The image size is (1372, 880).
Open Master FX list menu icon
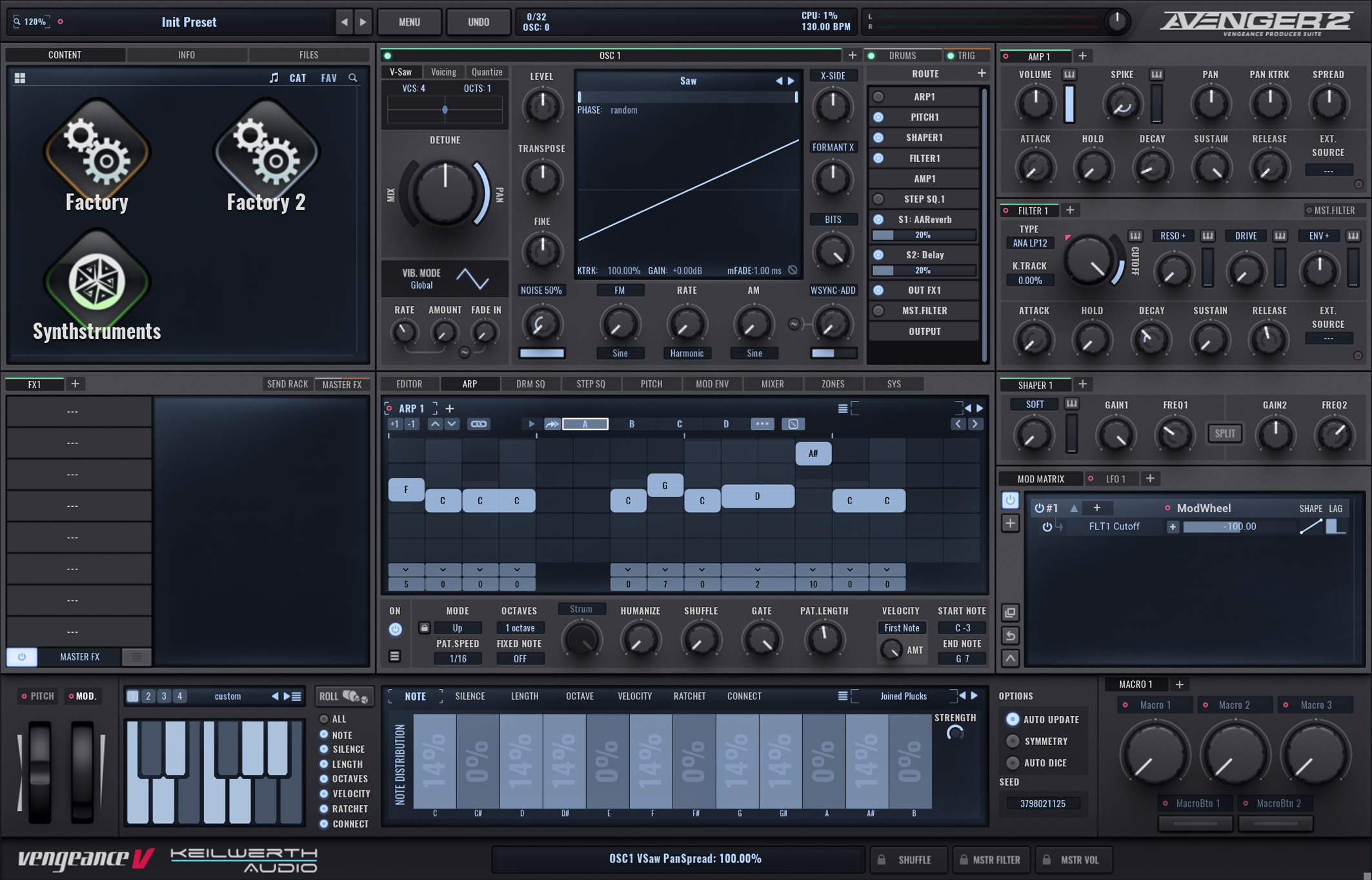(x=136, y=657)
